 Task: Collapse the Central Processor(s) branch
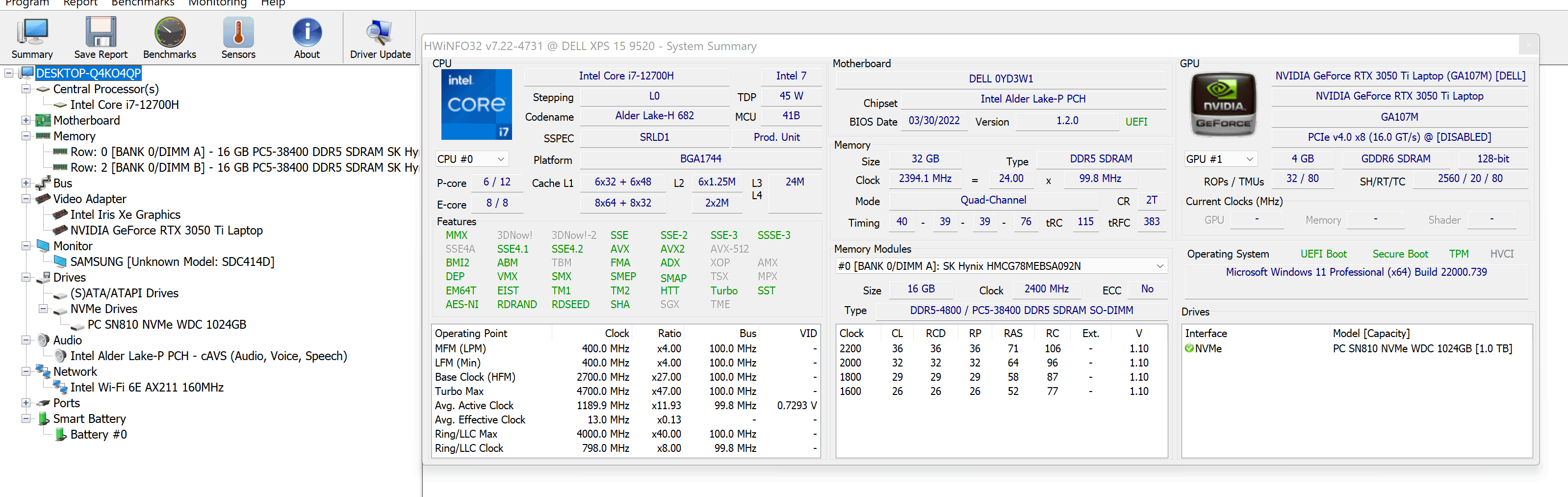26,89
